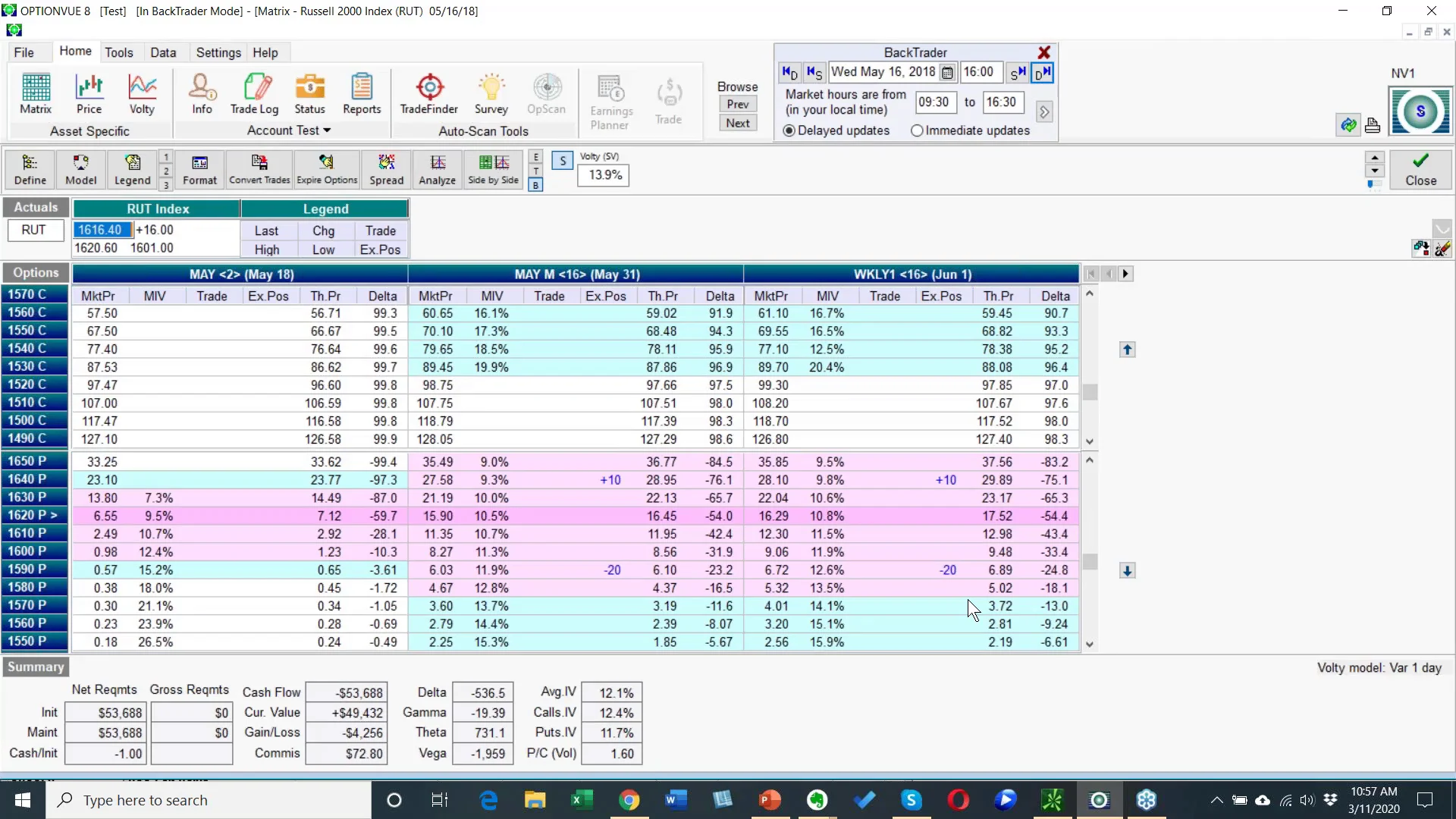The image size is (1456, 819).
Task: Shift call strikes up with blue arrow
Action: [x=1128, y=350]
